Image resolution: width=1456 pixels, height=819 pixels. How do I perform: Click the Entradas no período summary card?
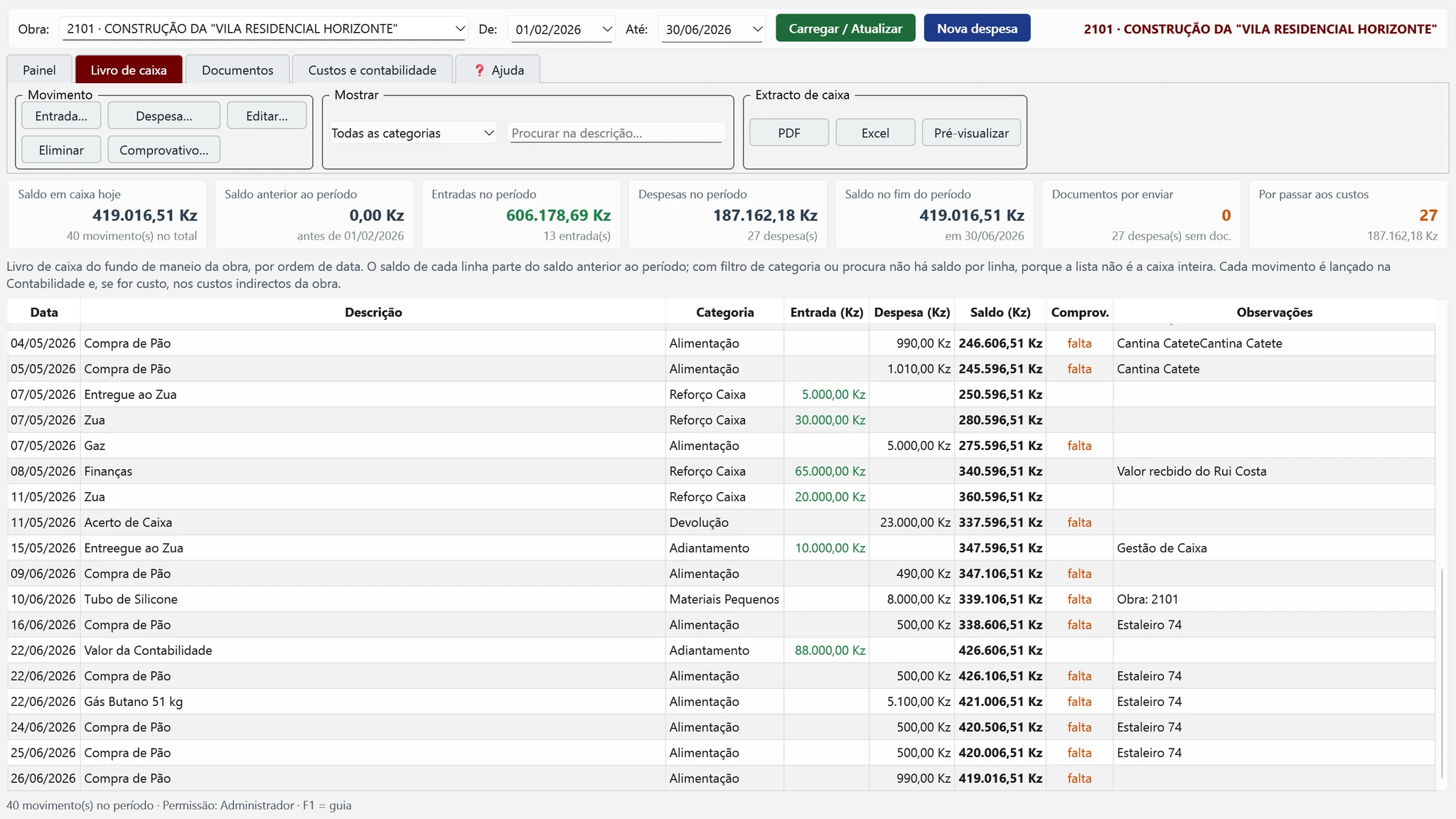[x=521, y=215]
